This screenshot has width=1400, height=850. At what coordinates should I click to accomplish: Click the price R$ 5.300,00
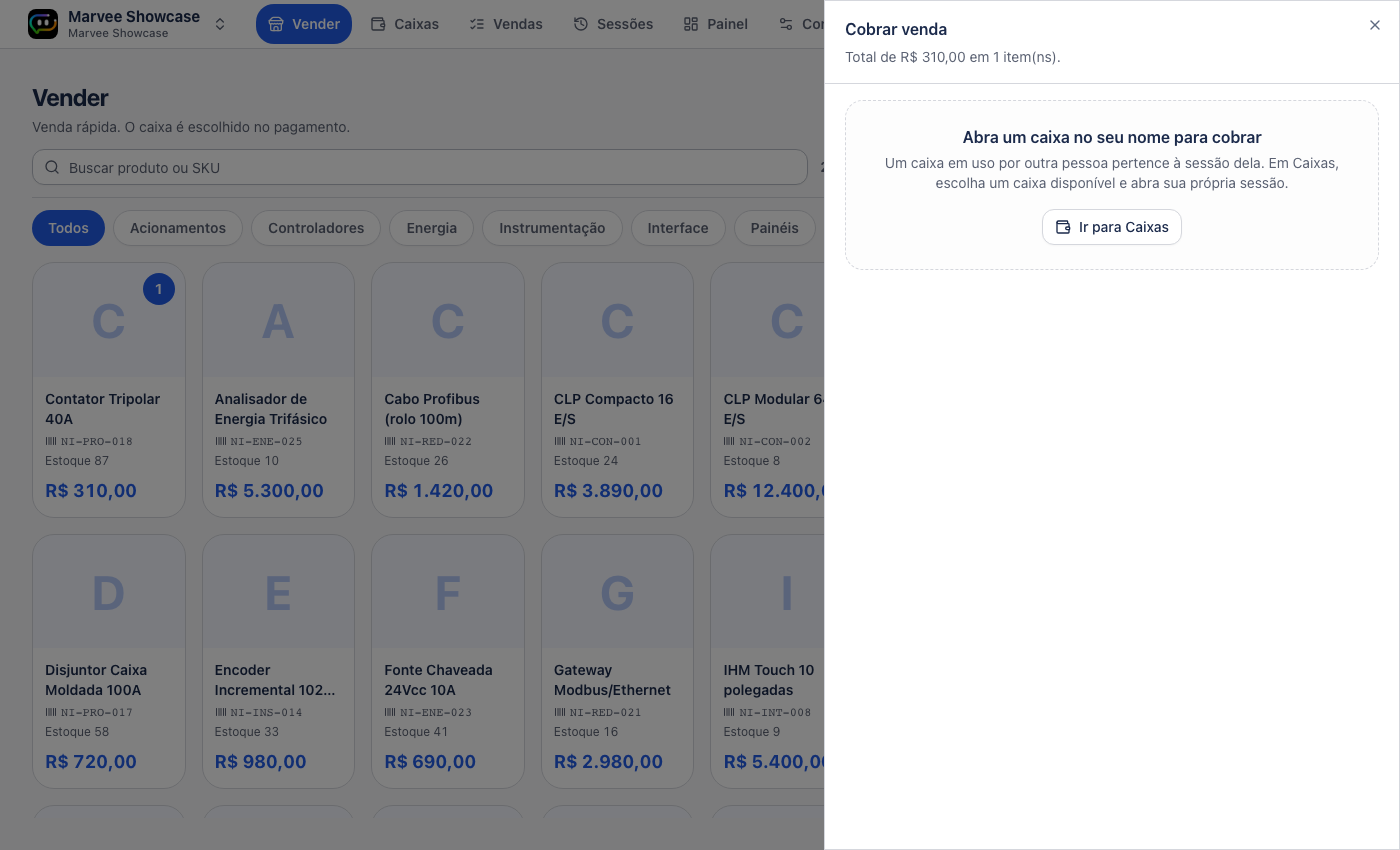tap(269, 491)
